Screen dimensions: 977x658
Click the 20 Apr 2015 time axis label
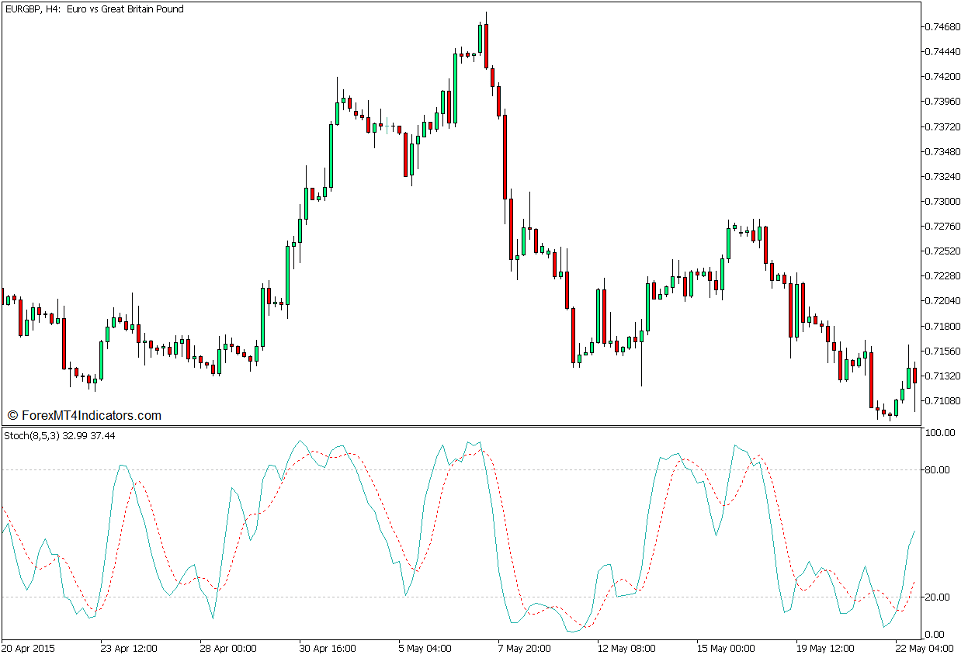click(x=30, y=648)
